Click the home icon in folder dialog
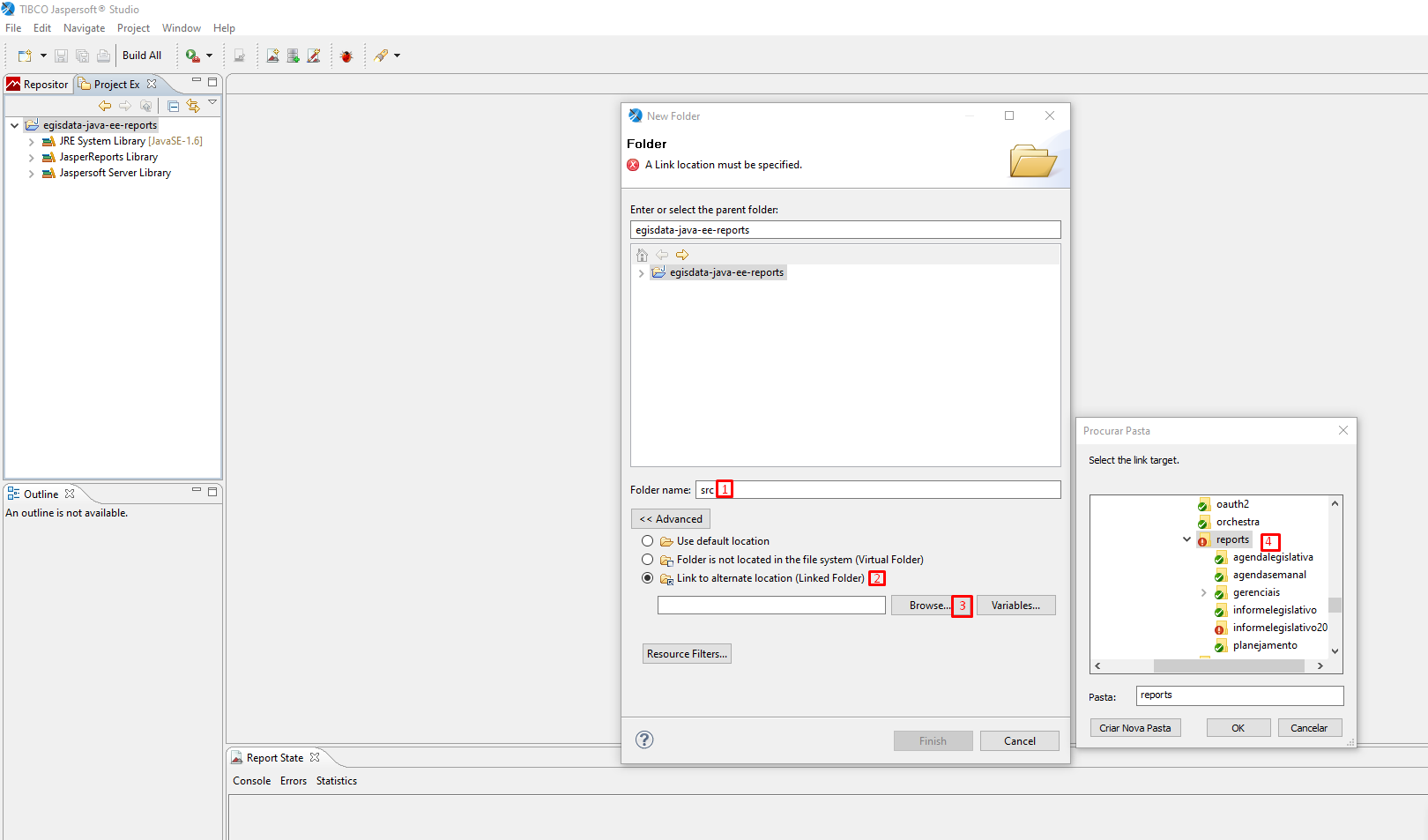 point(642,255)
